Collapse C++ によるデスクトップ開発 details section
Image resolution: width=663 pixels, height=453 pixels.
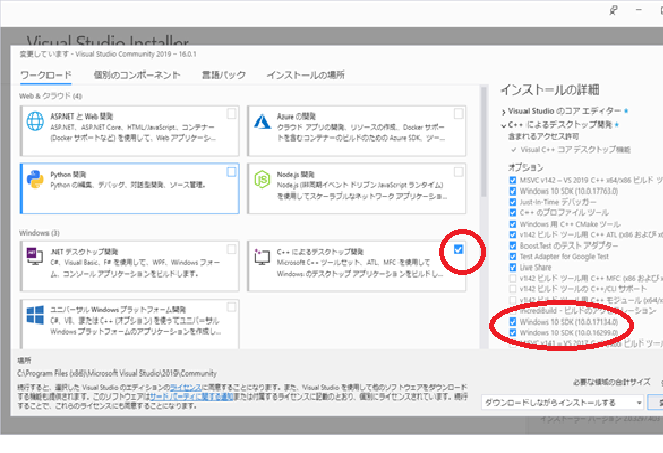[503, 126]
